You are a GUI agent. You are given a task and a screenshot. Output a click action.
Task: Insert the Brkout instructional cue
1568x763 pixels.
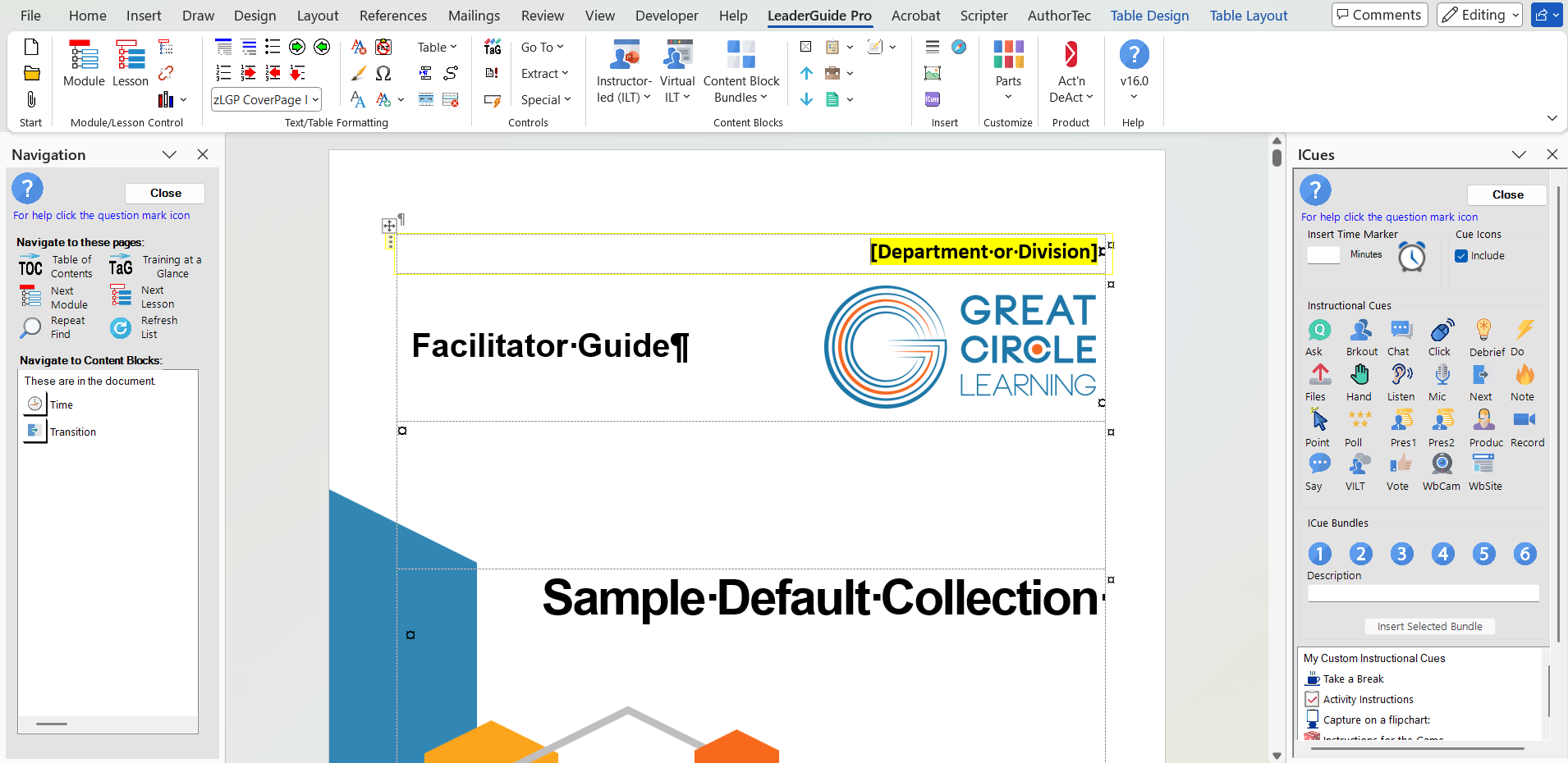(1361, 337)
